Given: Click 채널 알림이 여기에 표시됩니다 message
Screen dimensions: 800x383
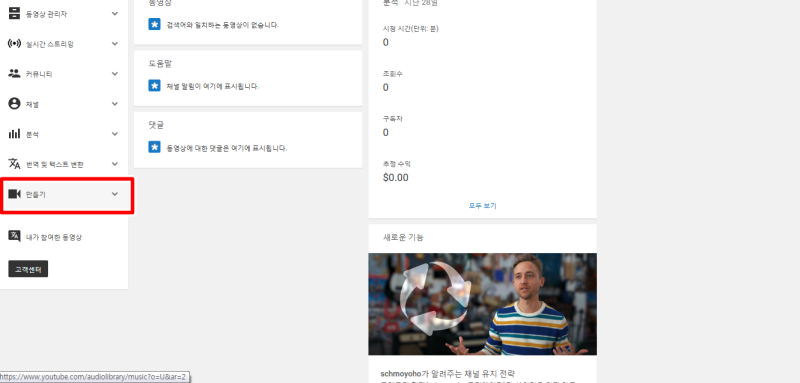Looking at the screenshot, I should pyautogui.click(x=213, y=86).
